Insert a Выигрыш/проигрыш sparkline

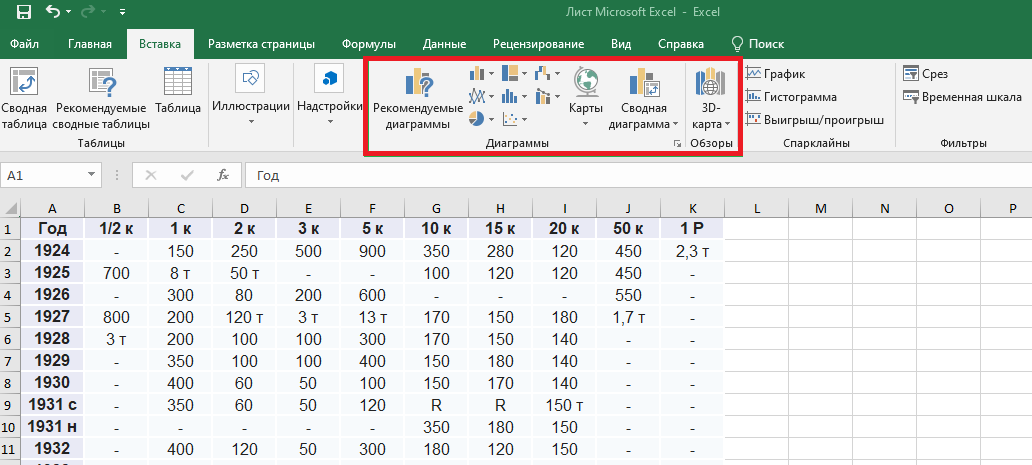(815, 120)
